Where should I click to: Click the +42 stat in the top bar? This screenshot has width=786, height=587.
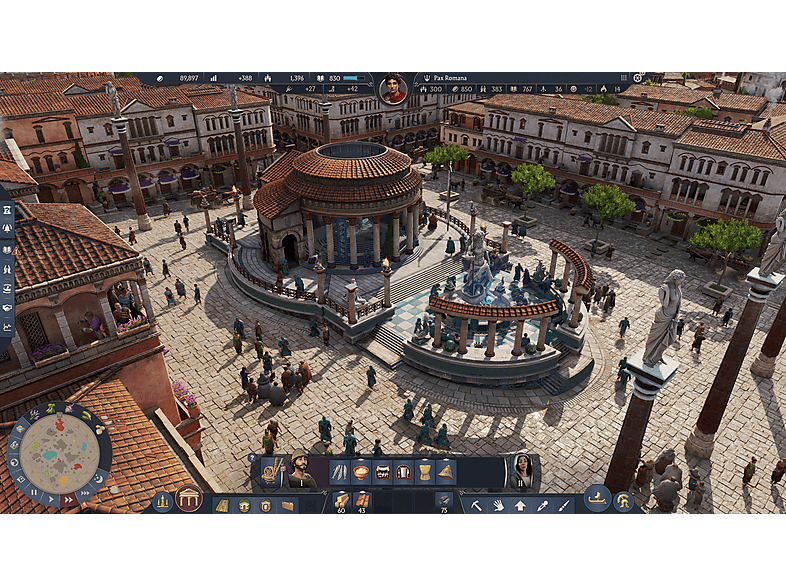(x=352, y=89)
